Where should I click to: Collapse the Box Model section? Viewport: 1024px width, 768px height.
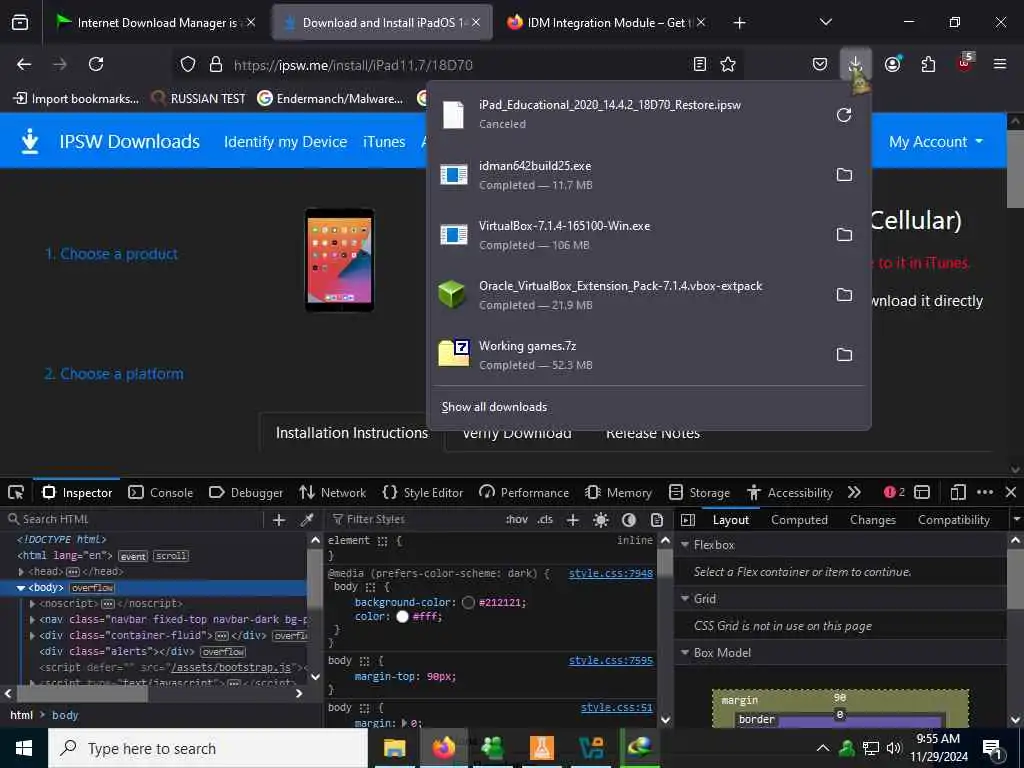point(685,653)
